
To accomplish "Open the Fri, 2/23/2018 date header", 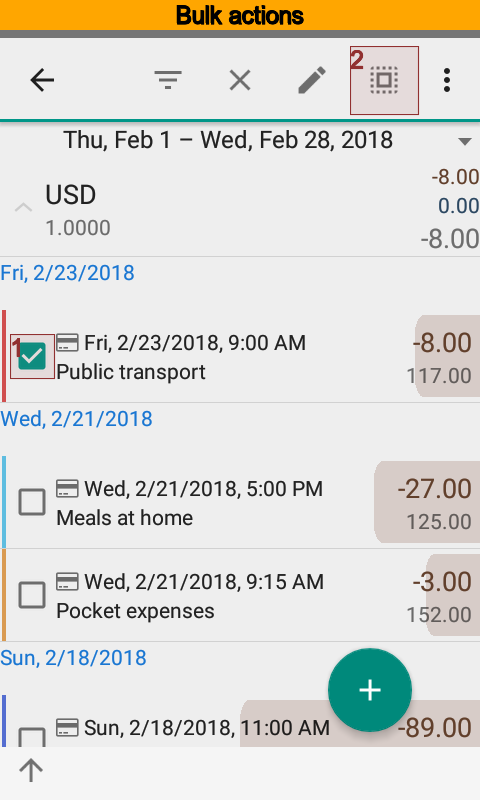I will (67, 273).
